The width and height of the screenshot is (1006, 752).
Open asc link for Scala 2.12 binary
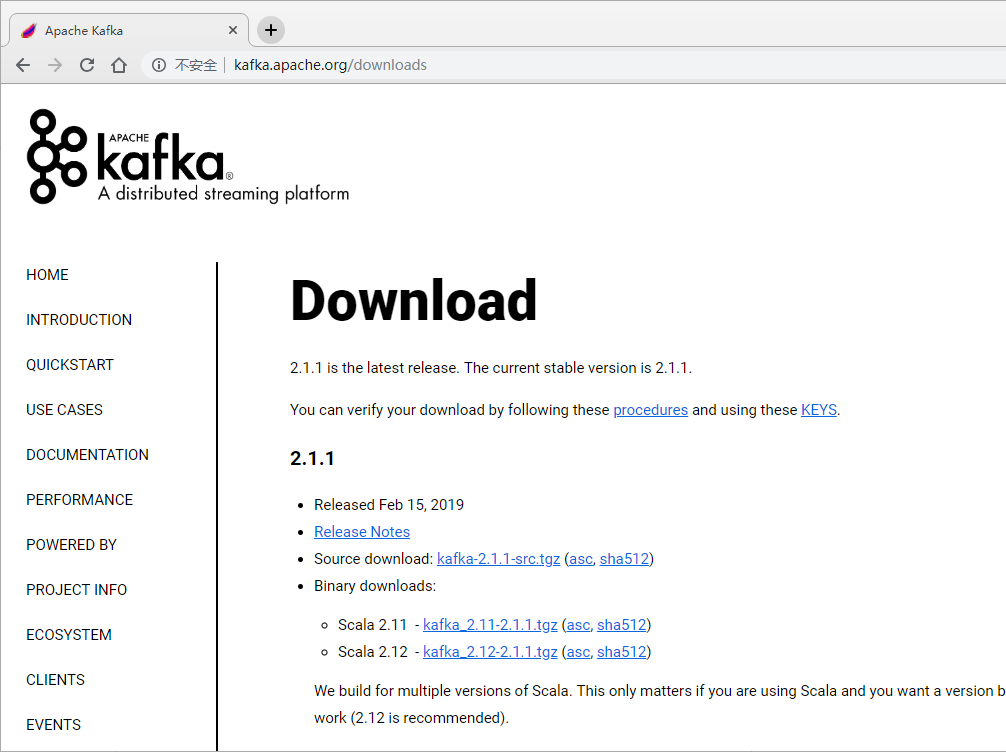[x=578, y=651]
